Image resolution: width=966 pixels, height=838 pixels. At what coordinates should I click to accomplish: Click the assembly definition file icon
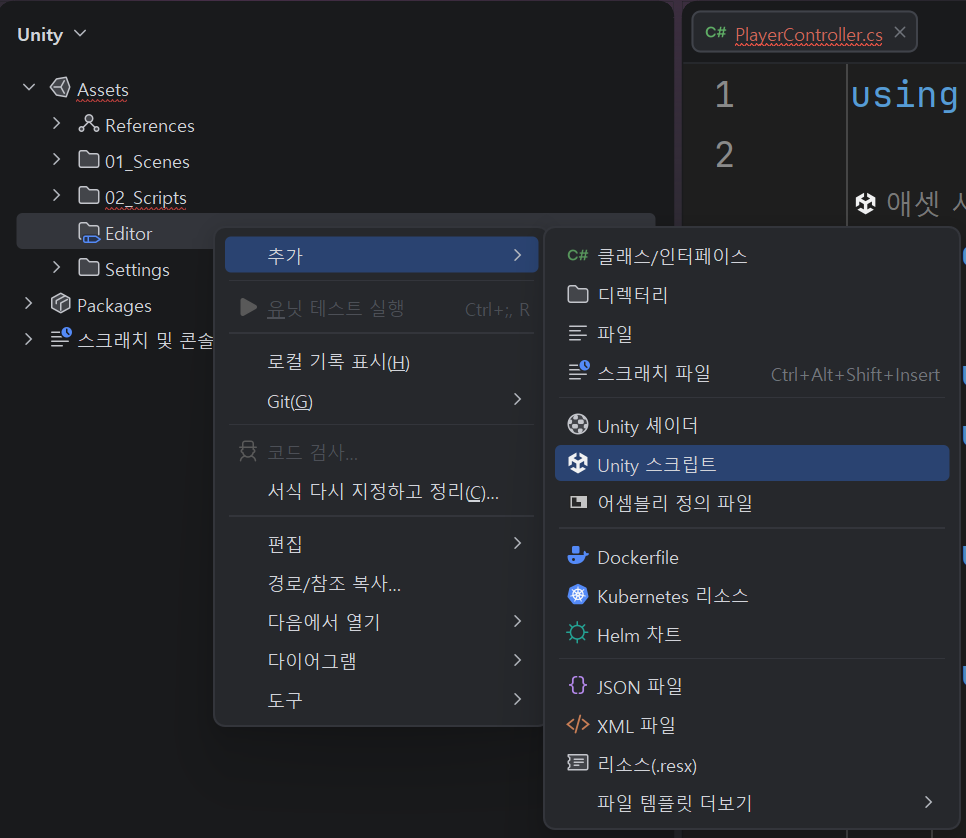point(578,502)
